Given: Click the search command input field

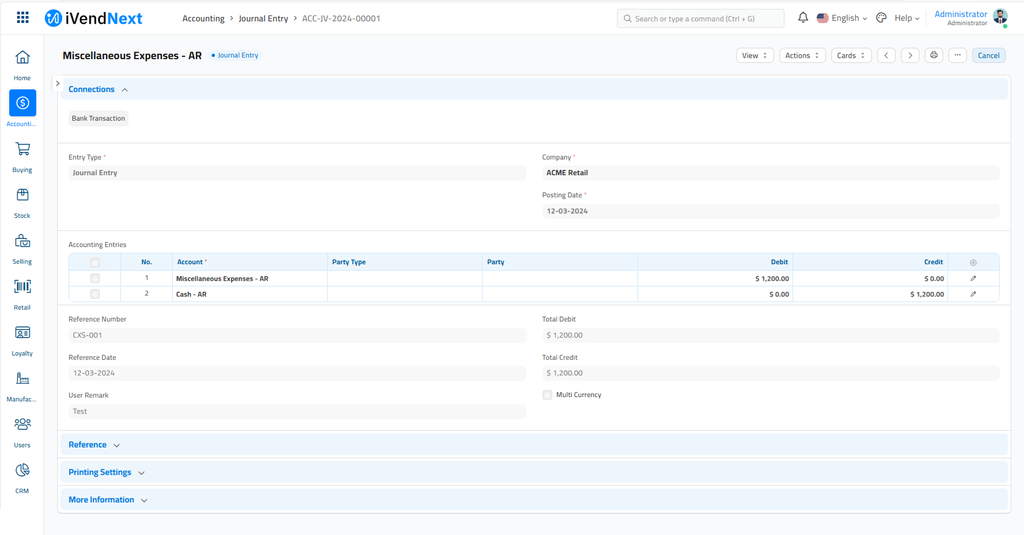Looking at the screenshot, I should pyautogui.click(x=700, y=18).
